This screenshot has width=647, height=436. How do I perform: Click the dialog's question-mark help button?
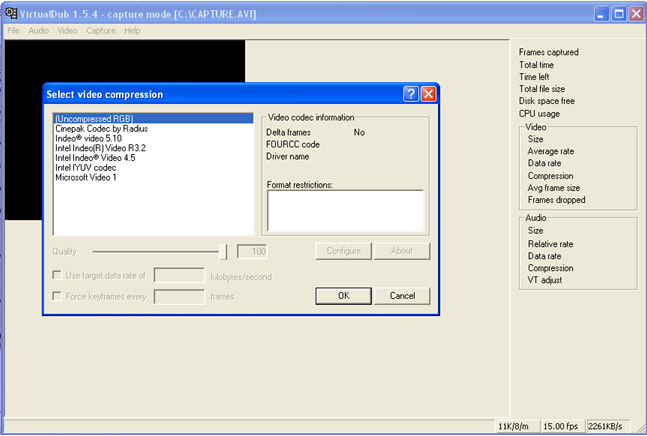click(411, 94)
